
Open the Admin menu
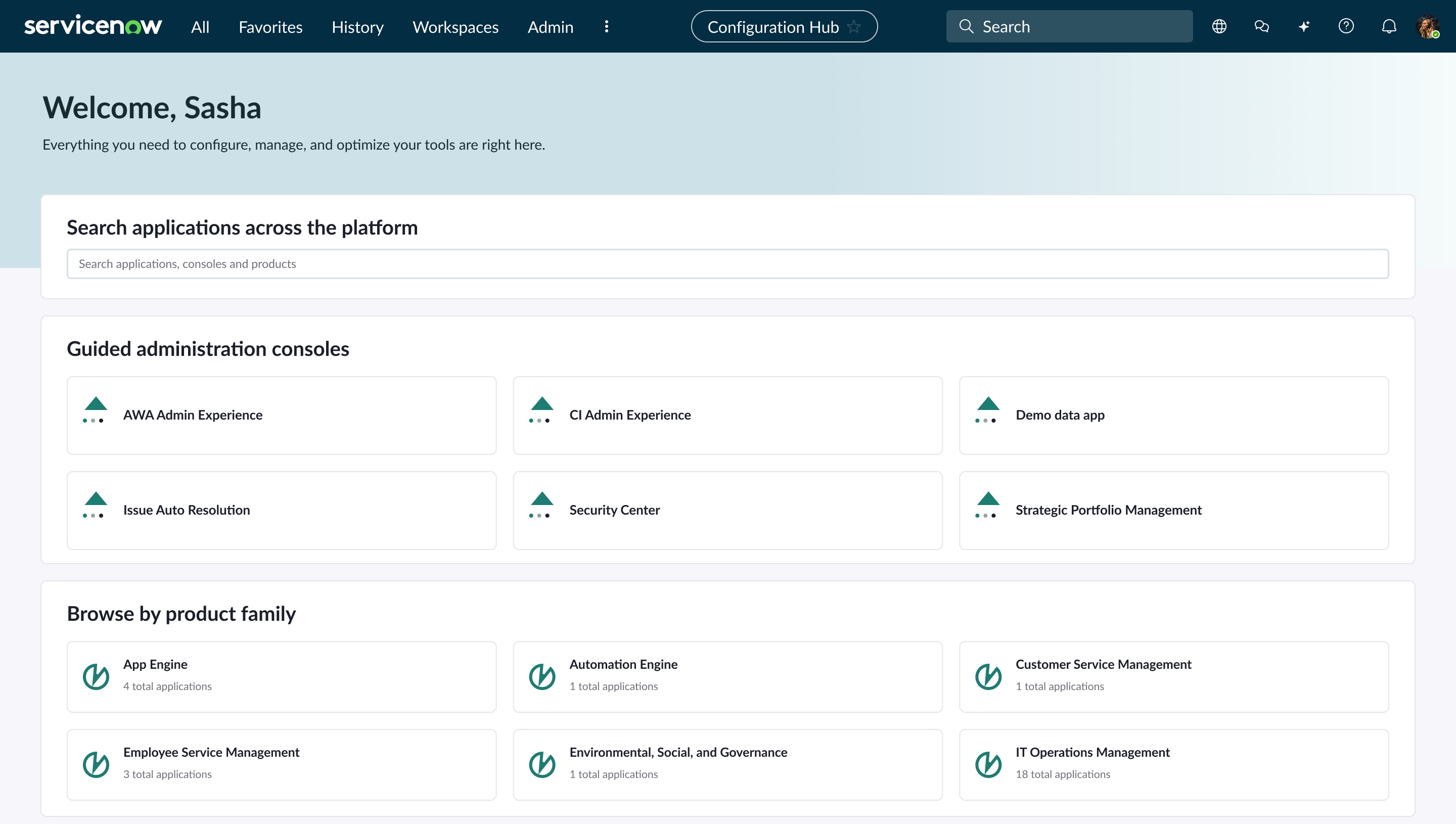coord(551,27)
